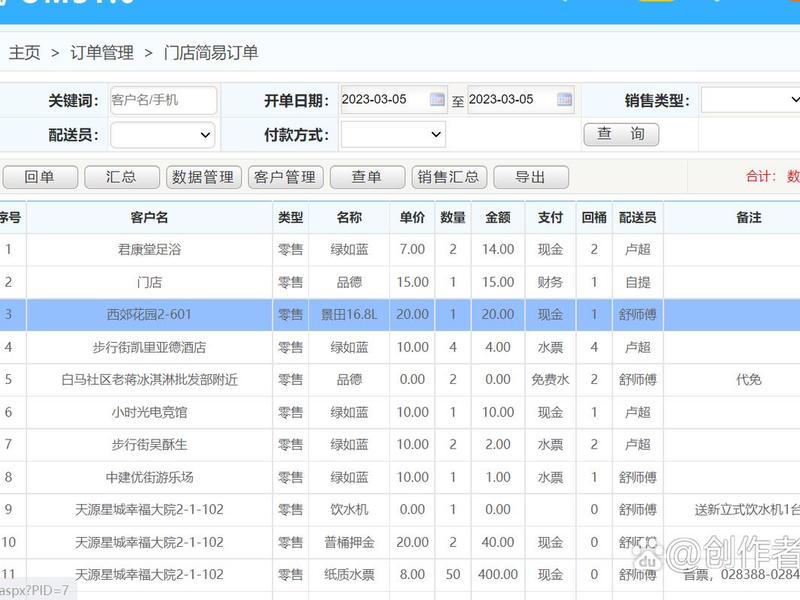The height and width of the screenshot is (600, 800).
Task: Select row 小时光电竞馆
Action: (400, 412)
